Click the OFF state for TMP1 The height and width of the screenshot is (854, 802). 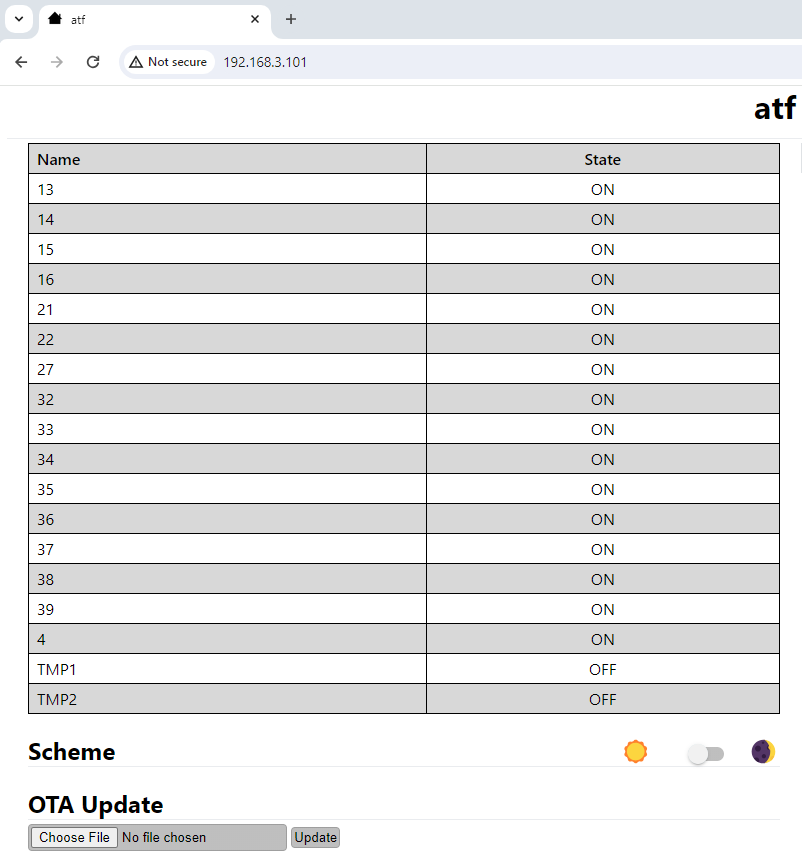pyautogui.click(x=602, y=669)
